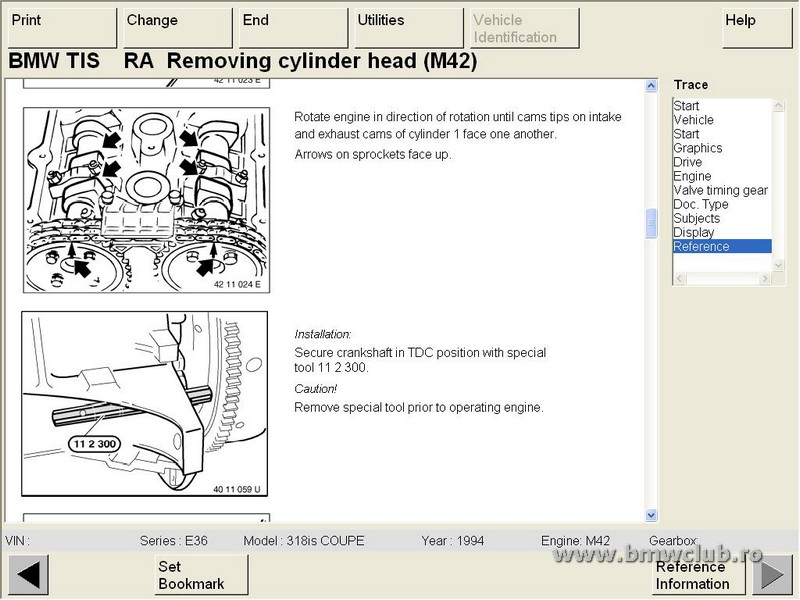The height and width of the screenshot is (600, 800).
Task: Click the Trace list scroll down arrow
Action: pos(779,264)
